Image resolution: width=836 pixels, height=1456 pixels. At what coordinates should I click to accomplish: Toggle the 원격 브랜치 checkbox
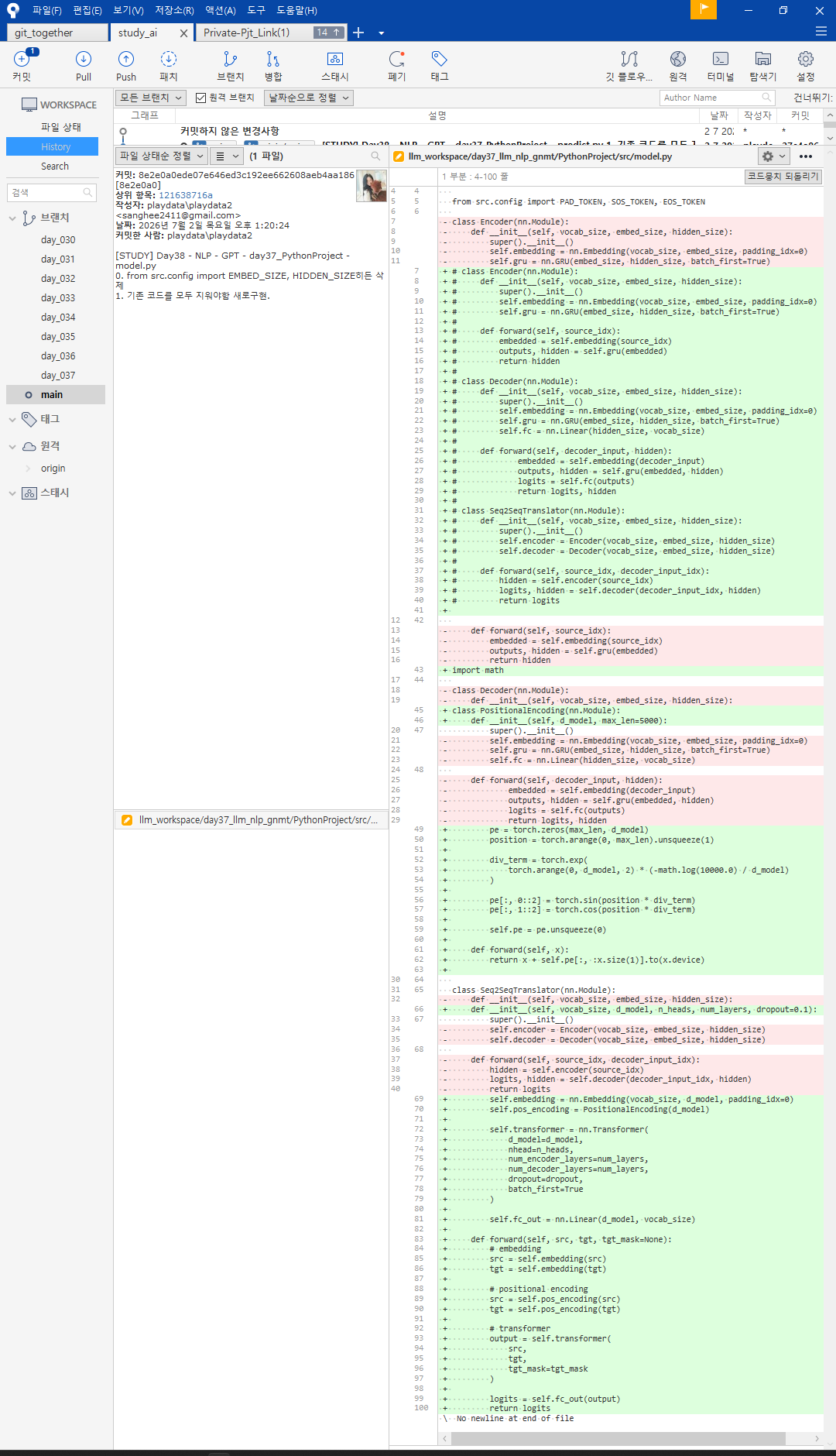tap(200, 98)
